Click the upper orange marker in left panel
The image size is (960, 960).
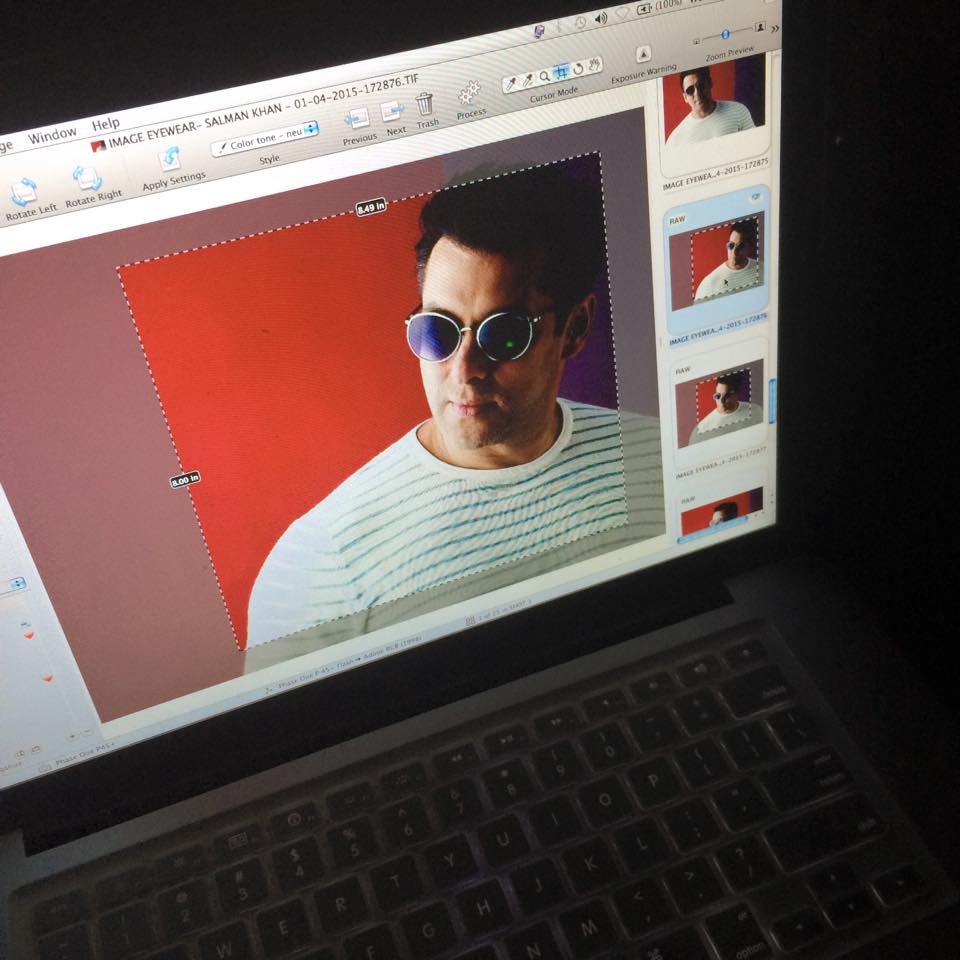coord(28,636)
